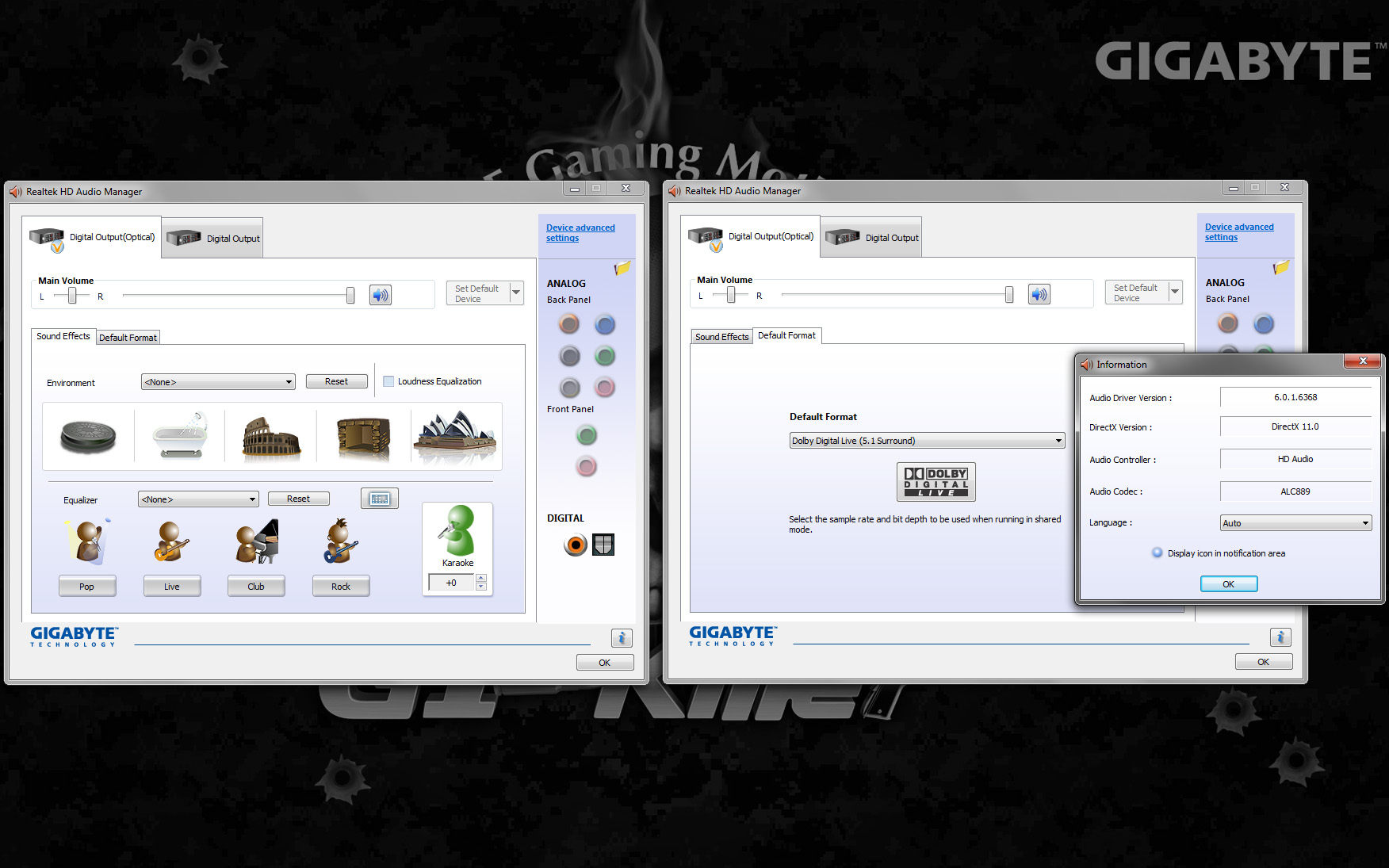1389x868 pixels.
Task: Expand Set Default Device arrow in right window
Action: [1175, 293]
